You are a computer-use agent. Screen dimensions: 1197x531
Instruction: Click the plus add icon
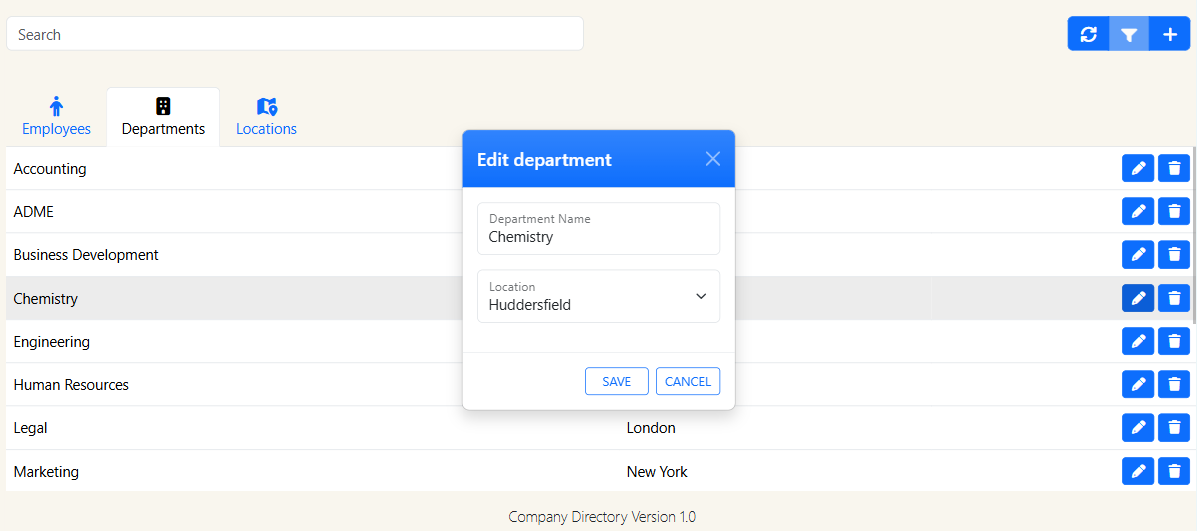coord(1170,34)
